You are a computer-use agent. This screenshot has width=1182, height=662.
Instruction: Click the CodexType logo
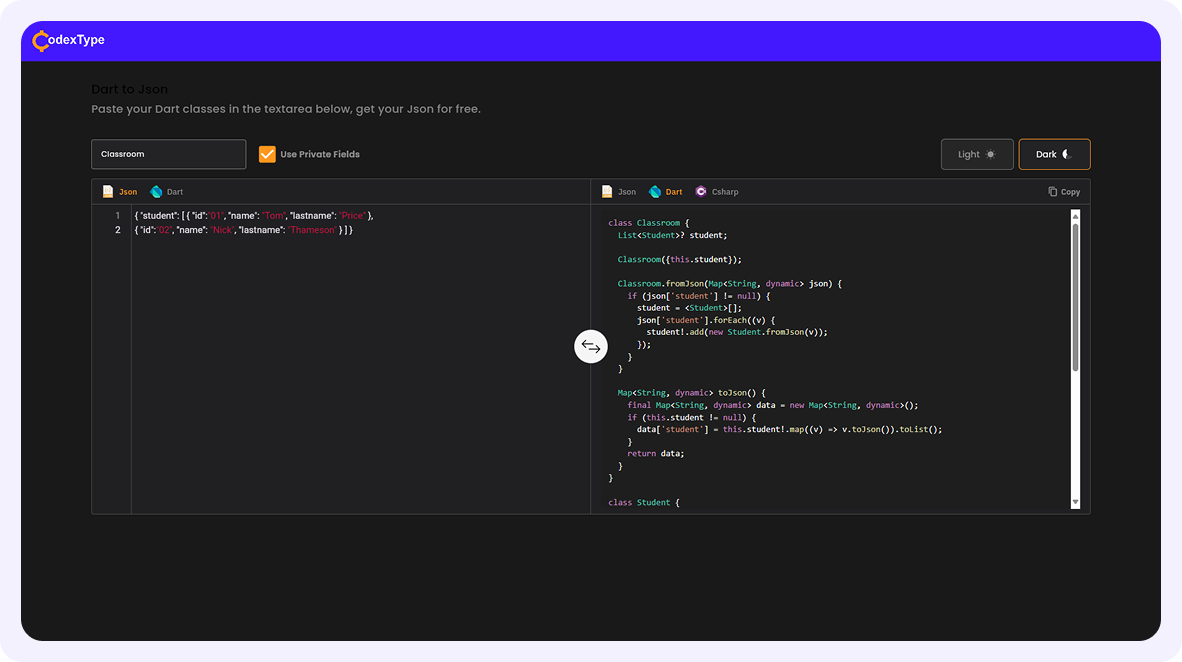coord(69,40)
